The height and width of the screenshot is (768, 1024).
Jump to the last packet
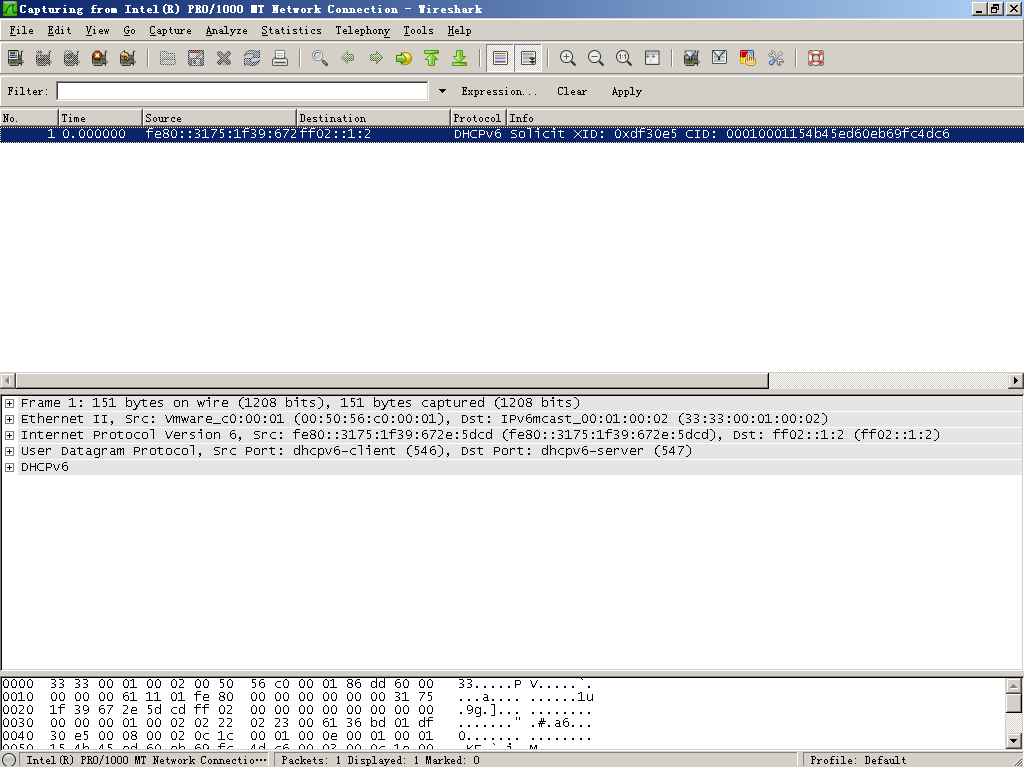pyautogui.click(x=460, y=58)
